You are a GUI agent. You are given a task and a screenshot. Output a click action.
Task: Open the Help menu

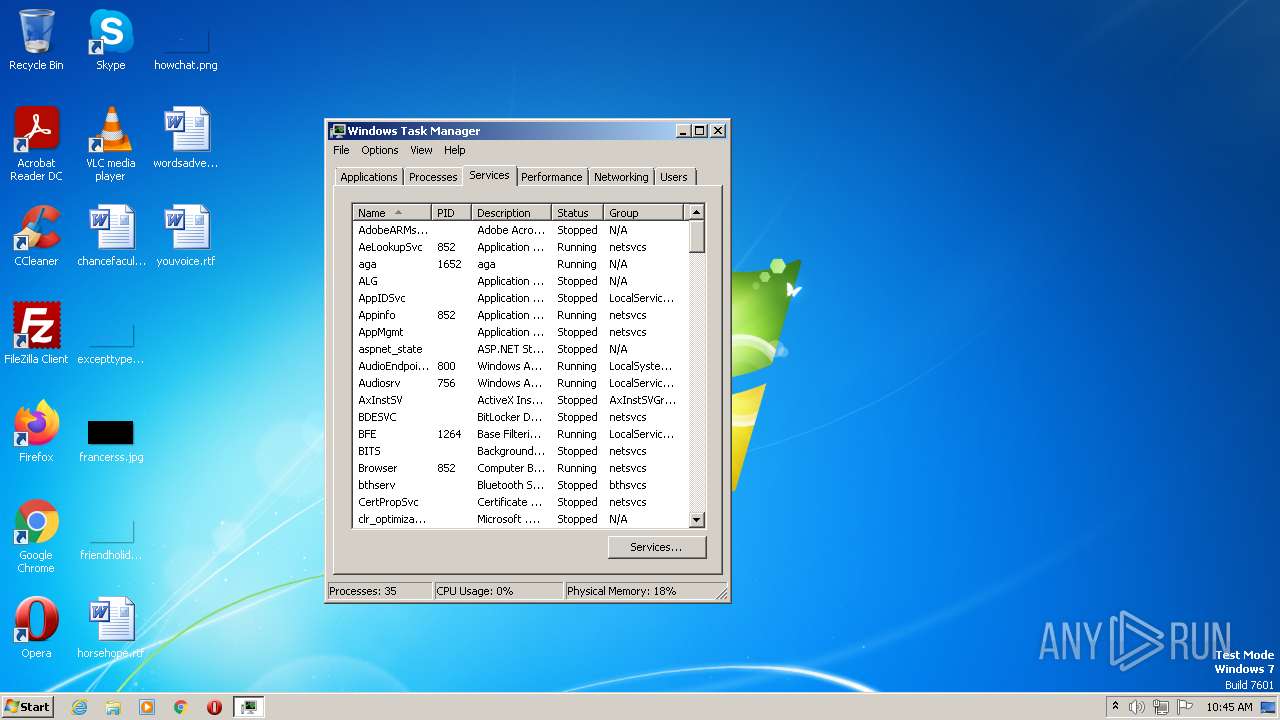pyautogui.click(x=455, y=150)
